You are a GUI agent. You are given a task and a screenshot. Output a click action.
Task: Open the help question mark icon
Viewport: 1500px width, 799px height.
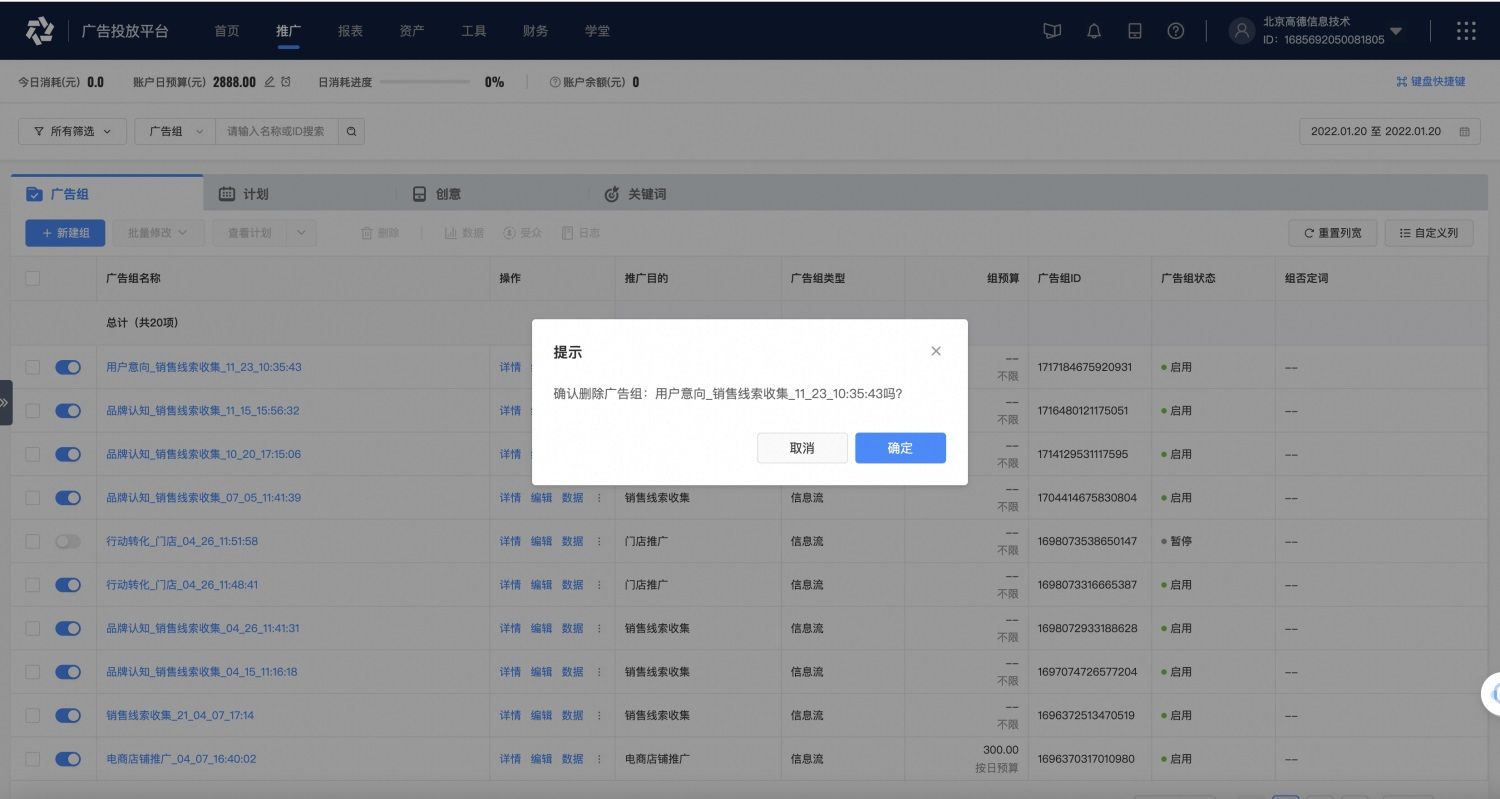tap(1176, 31)
